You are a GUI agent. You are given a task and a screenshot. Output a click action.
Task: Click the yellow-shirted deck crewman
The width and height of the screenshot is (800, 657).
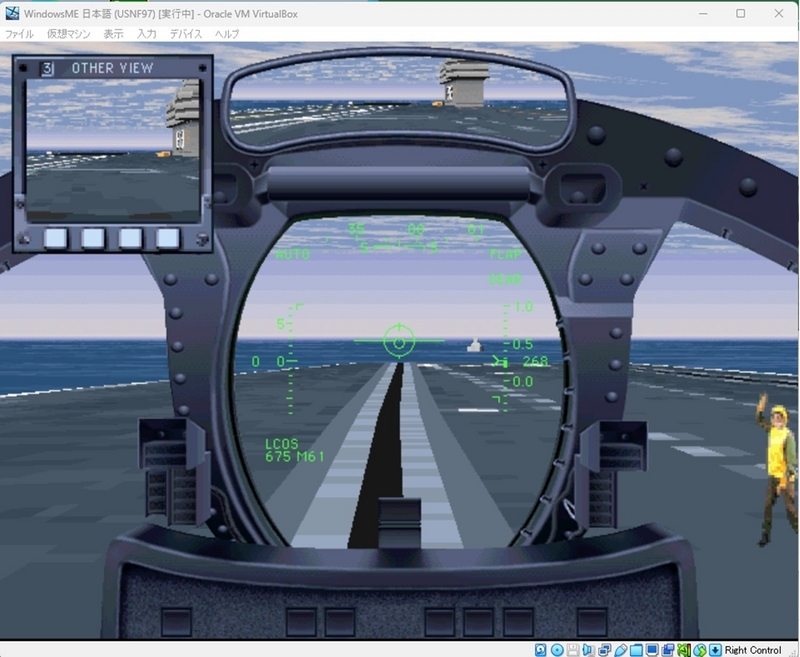(776, 468)
